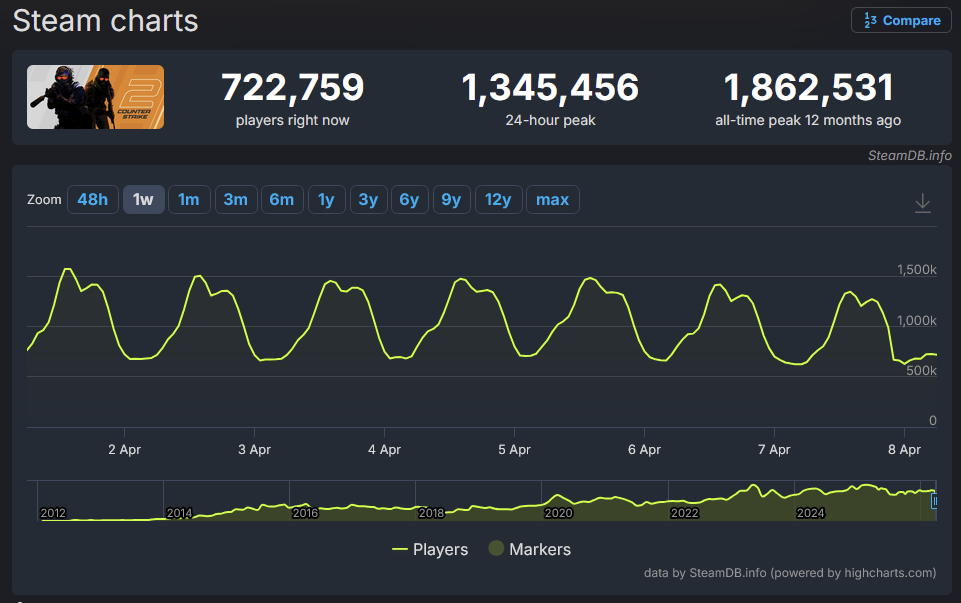Screen dimensions: 961x603
Task: Click the 1,862,531 all-time peak value
Action: pyautogui.click(x=808, y=87)
